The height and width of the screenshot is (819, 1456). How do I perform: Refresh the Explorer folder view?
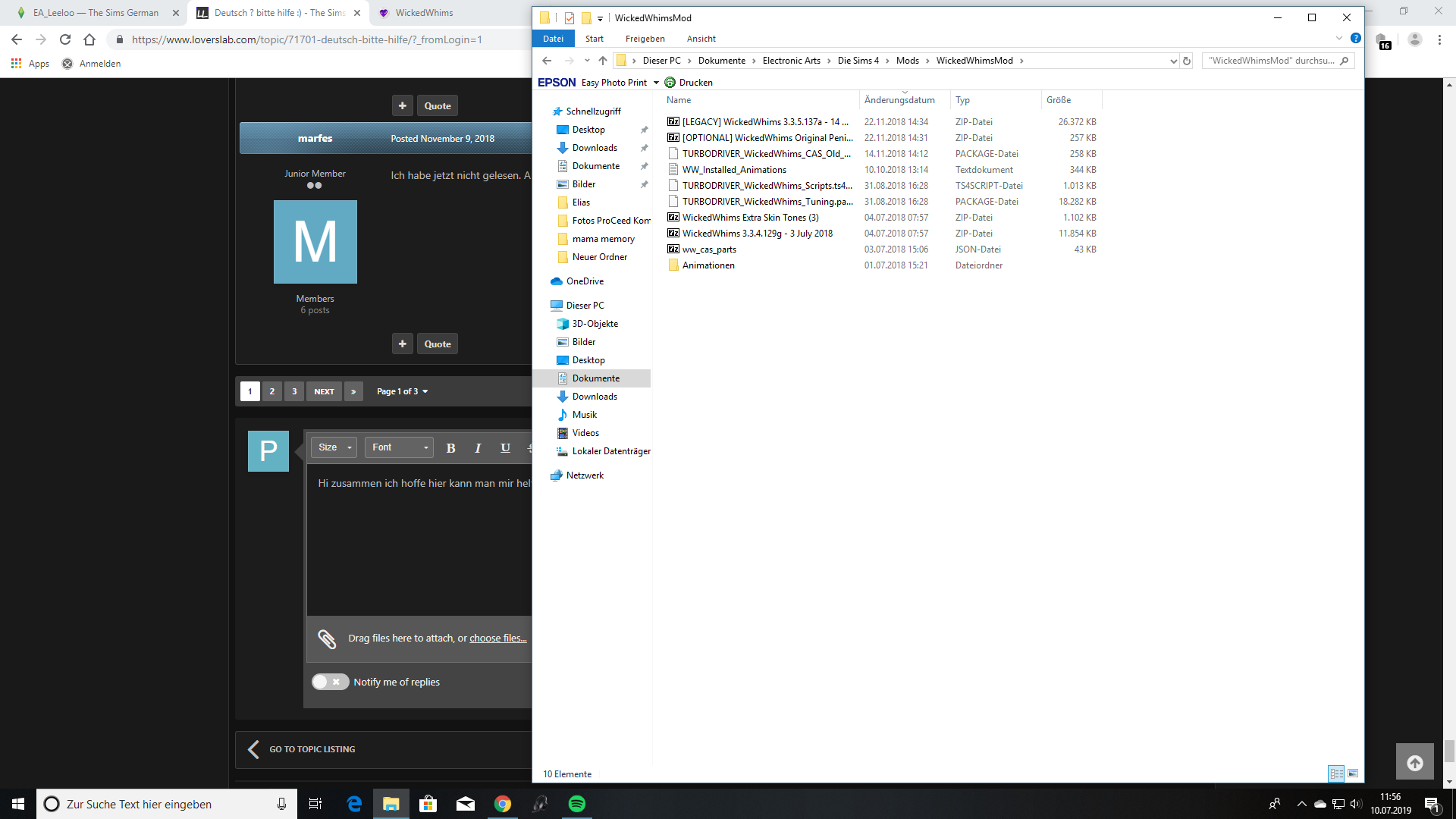(1187, 61)
